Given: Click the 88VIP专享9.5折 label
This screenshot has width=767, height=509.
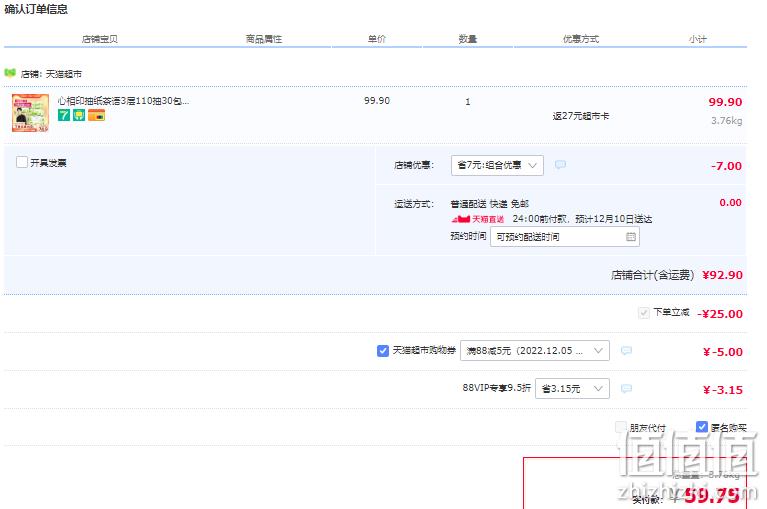Looking at the screenshot, I should 496,388.
